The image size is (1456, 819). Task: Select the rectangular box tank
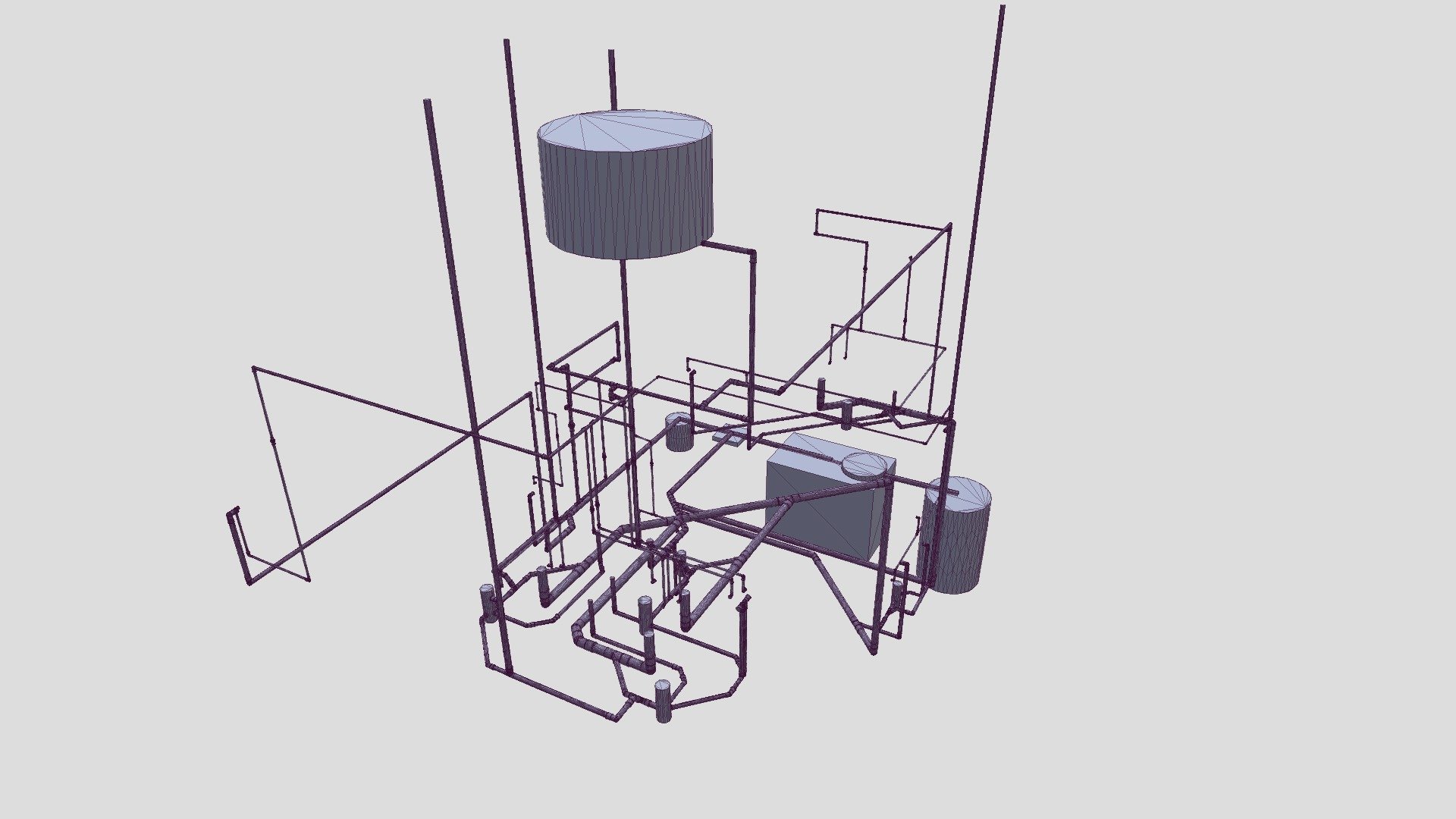(x=830, y=498)
